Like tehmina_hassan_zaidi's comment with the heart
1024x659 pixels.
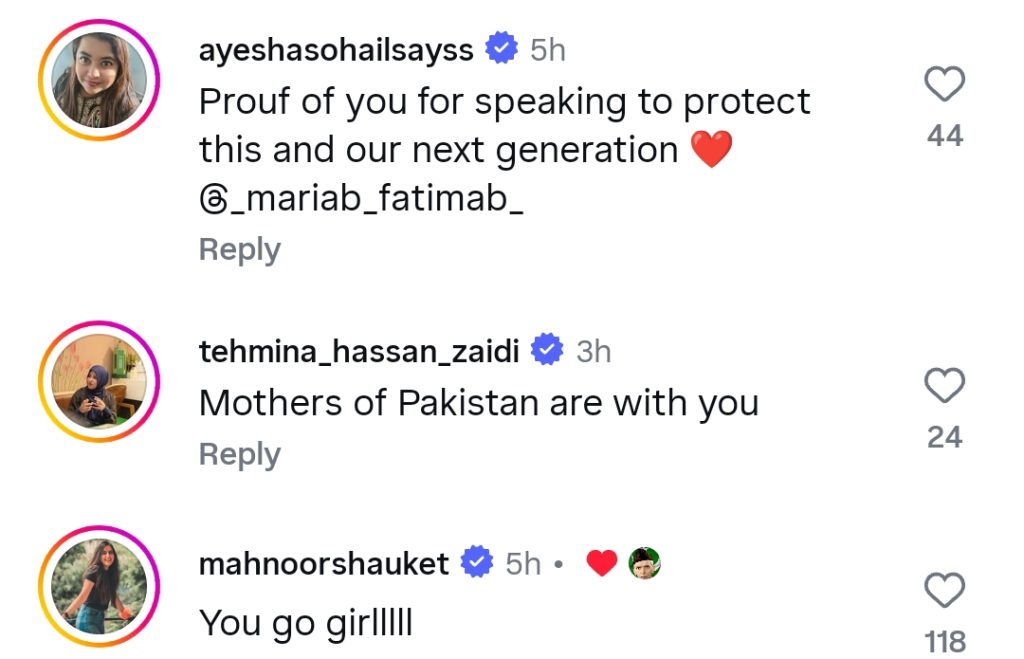pos(944,385)
